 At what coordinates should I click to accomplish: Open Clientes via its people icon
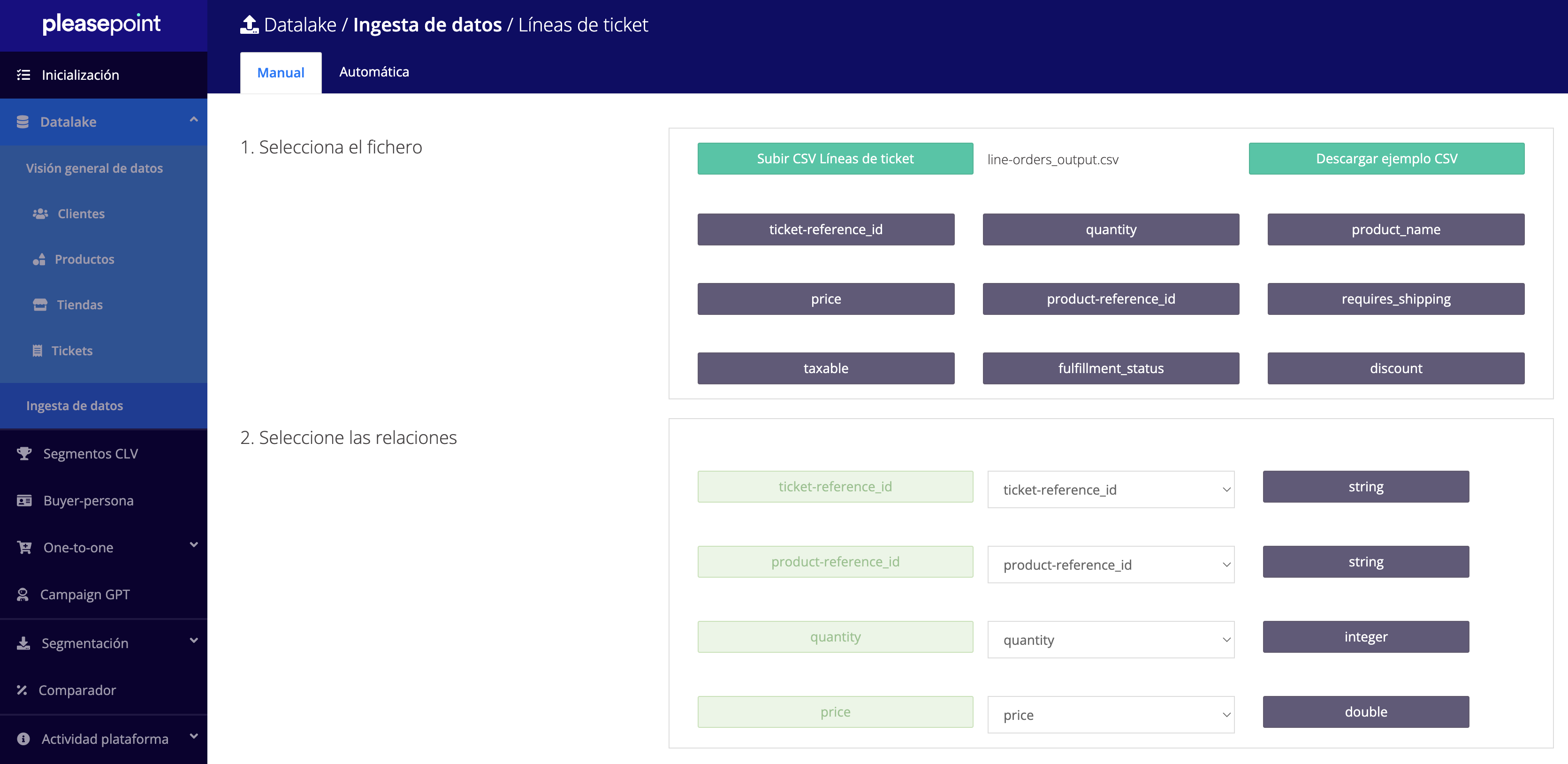[x=40, y=214]
